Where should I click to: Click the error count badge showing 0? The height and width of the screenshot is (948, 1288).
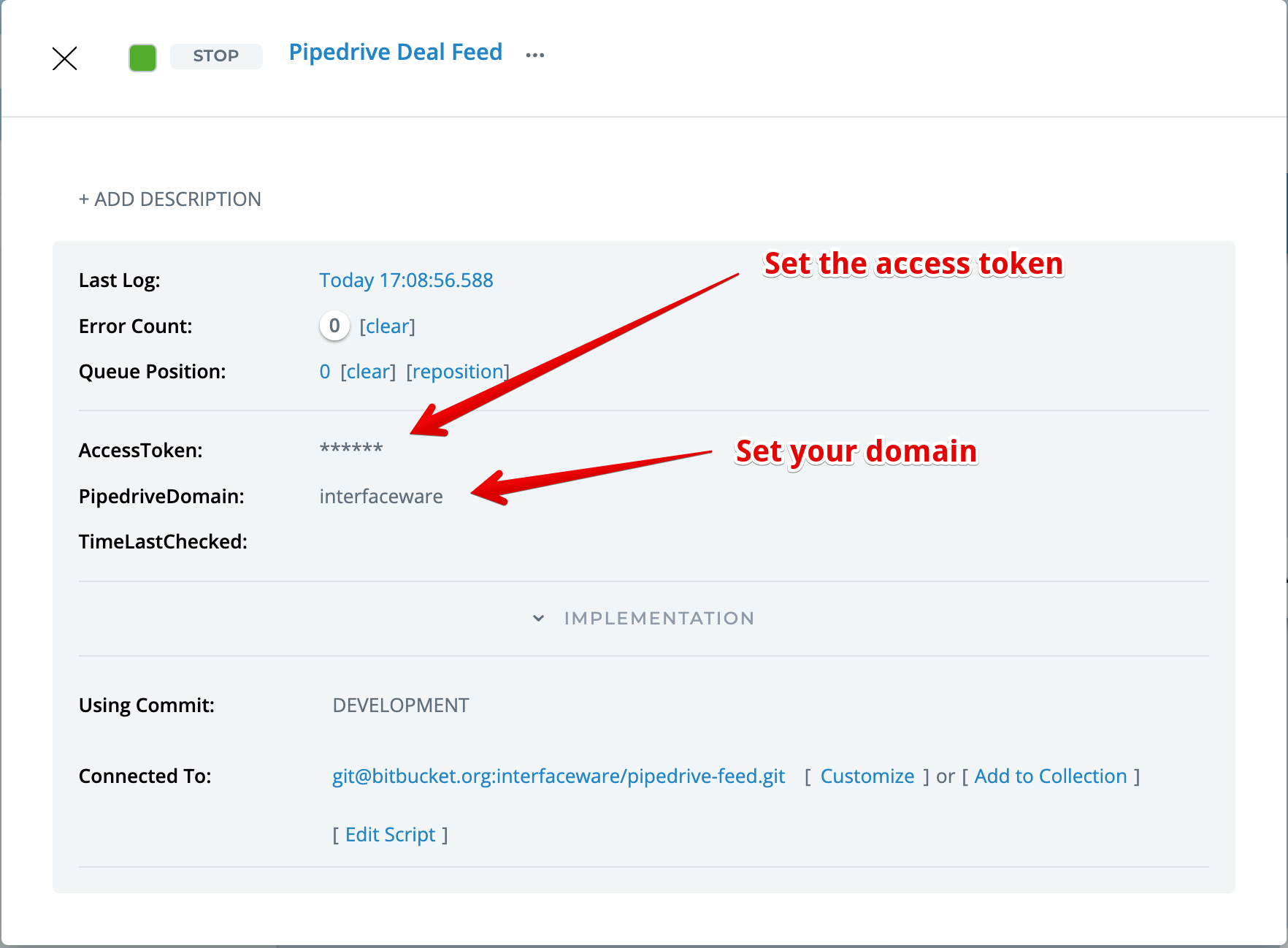(334, 326)
